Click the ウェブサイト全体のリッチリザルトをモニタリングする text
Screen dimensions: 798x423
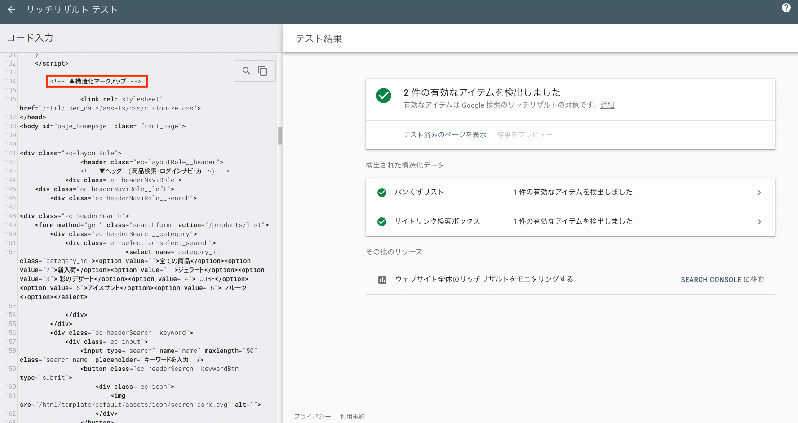484,279
